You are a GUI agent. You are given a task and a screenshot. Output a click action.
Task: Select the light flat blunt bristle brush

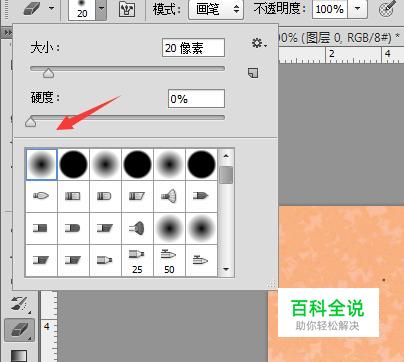click(x=73, y=196)
